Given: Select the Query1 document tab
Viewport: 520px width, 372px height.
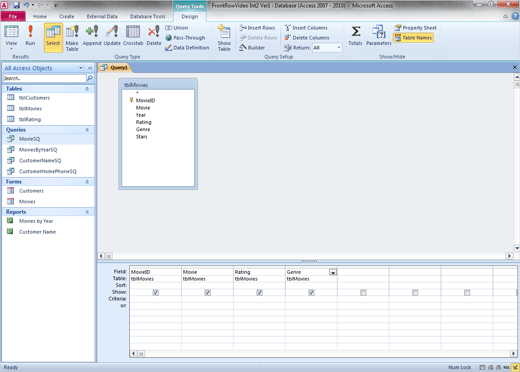Looking at the screenshot, I should click(115, 68).
